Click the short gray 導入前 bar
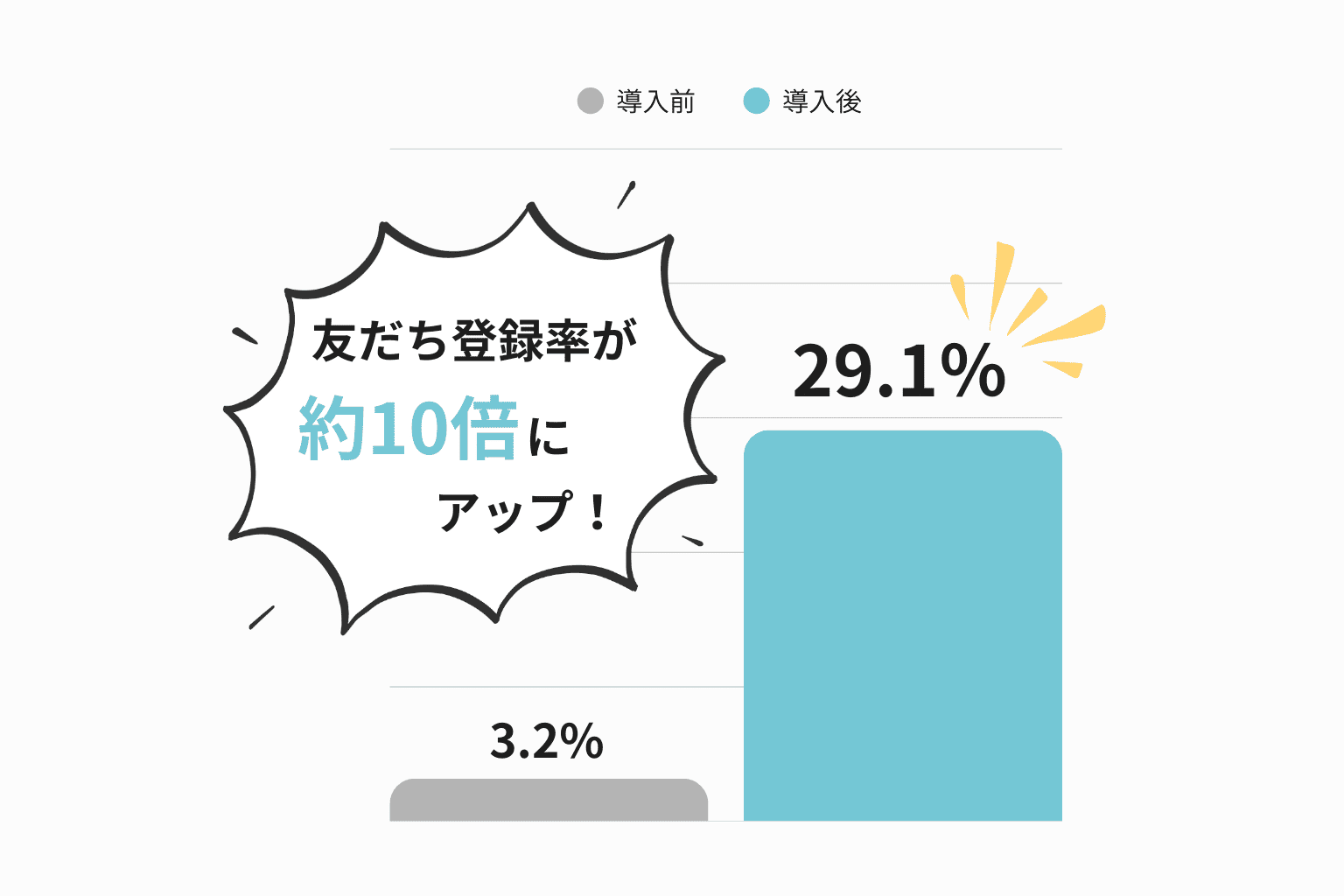Image resolution: width=1344 pixels, height=896 pixels. pyautogui.click(x=549, y=800)
